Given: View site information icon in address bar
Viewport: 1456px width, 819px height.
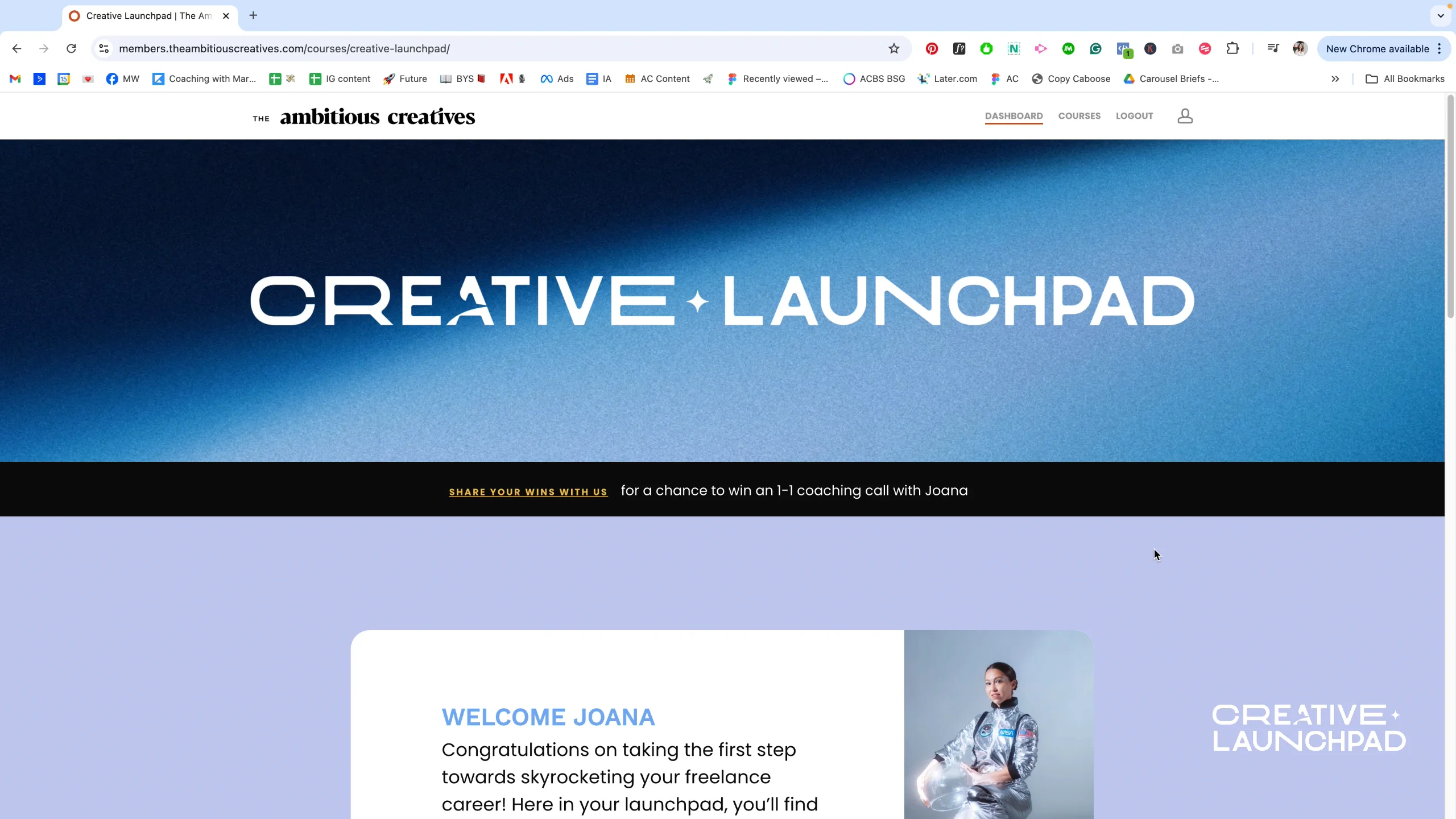Looking at the screenshot, I should point(104,49).
